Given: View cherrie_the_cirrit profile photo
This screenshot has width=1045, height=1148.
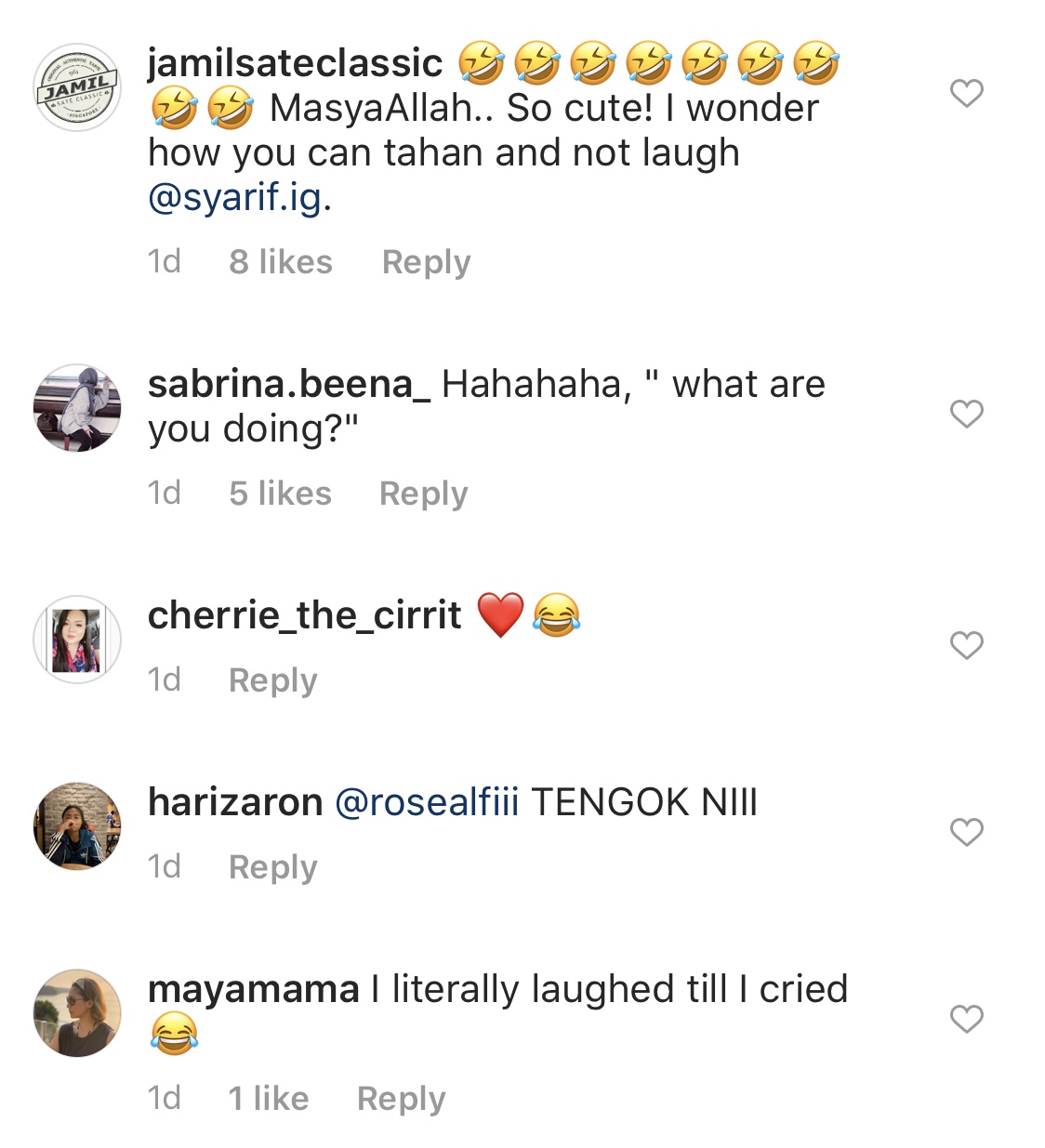Looking at the screenshot, I should pyautogui.click(x=77, y=640).
